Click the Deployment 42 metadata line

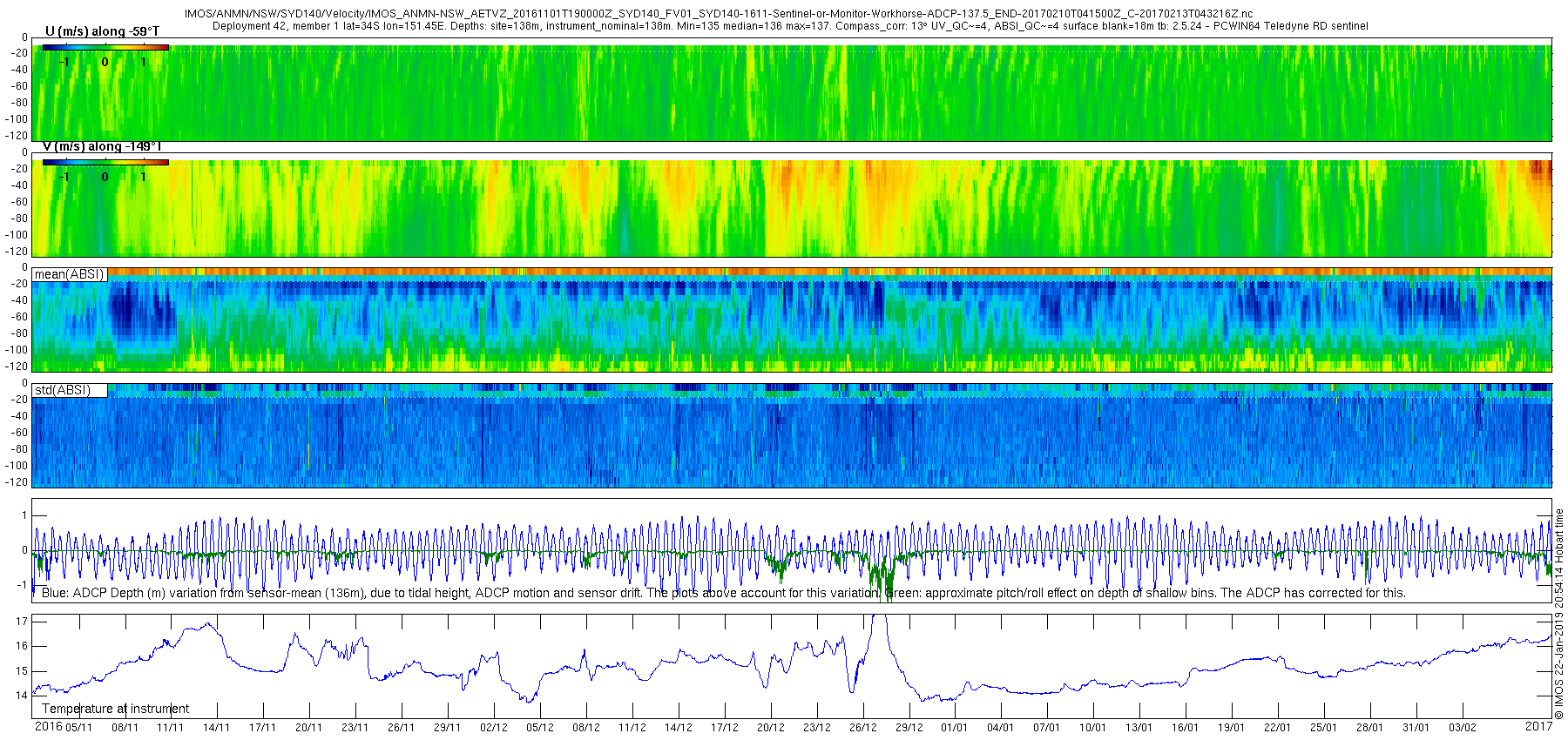pyautogui.click(x=790, y=26)
